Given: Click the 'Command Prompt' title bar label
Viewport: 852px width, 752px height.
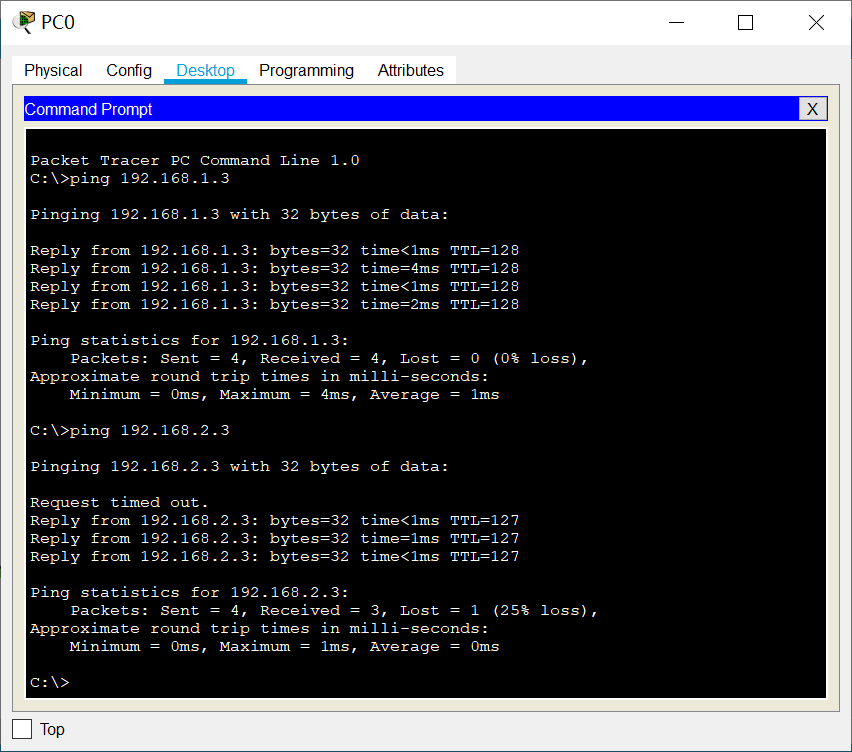Looking at the screenshot, I should pyautogui.click(x=89, y=109).
